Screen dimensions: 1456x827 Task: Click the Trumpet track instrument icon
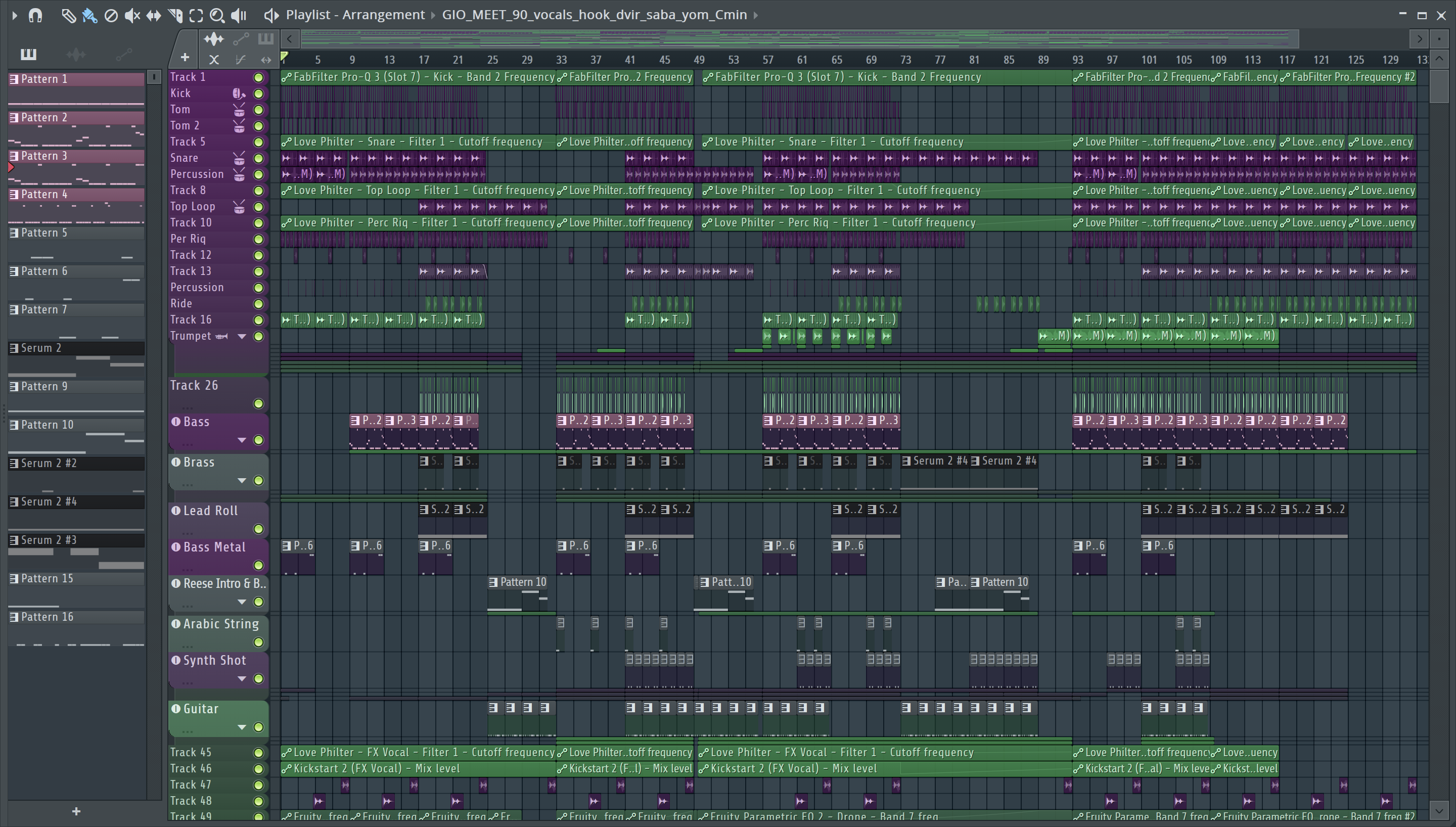click(221, 336)
